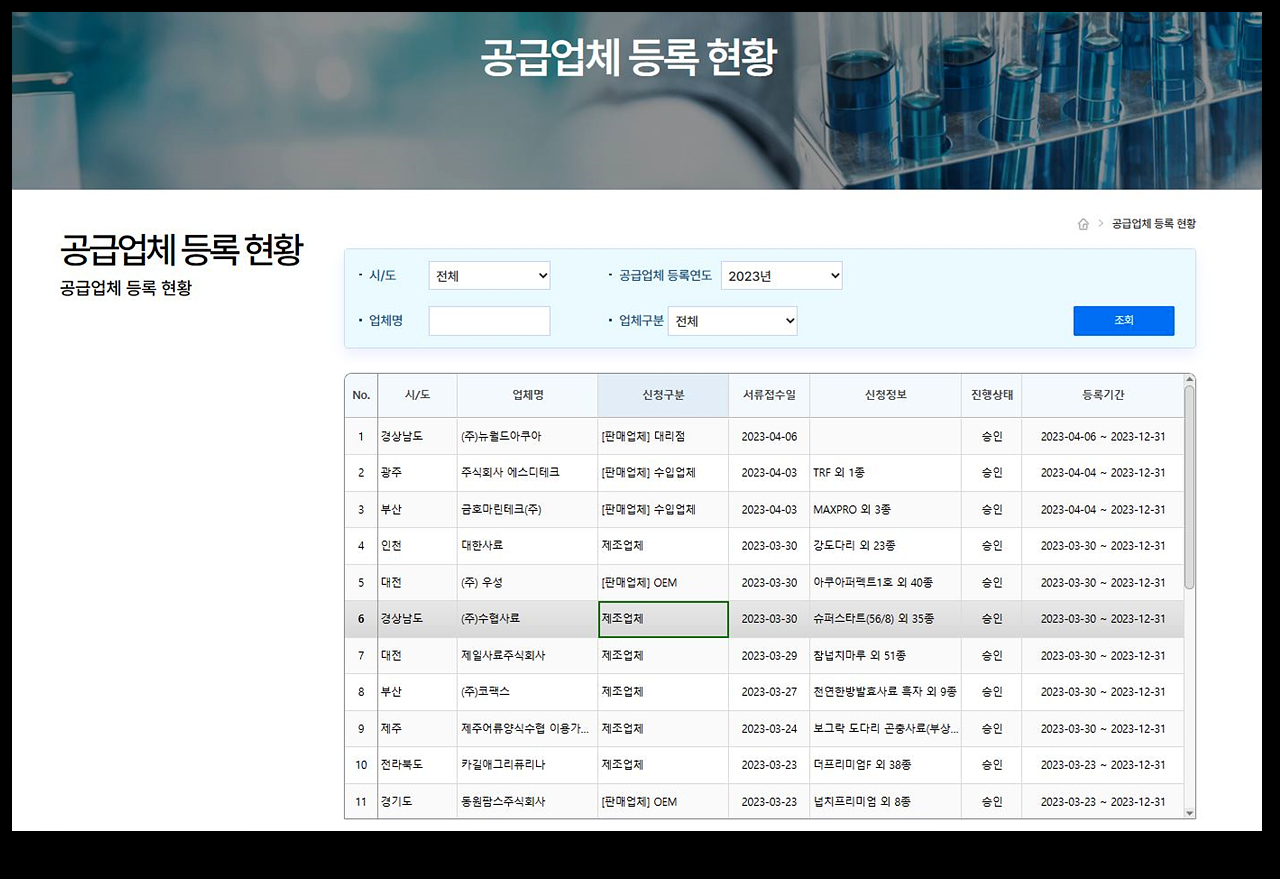The height and width of the screenshot is (879, 1280).
Task: Click scrollbar down arrow in table
Action: [1189, 813]
